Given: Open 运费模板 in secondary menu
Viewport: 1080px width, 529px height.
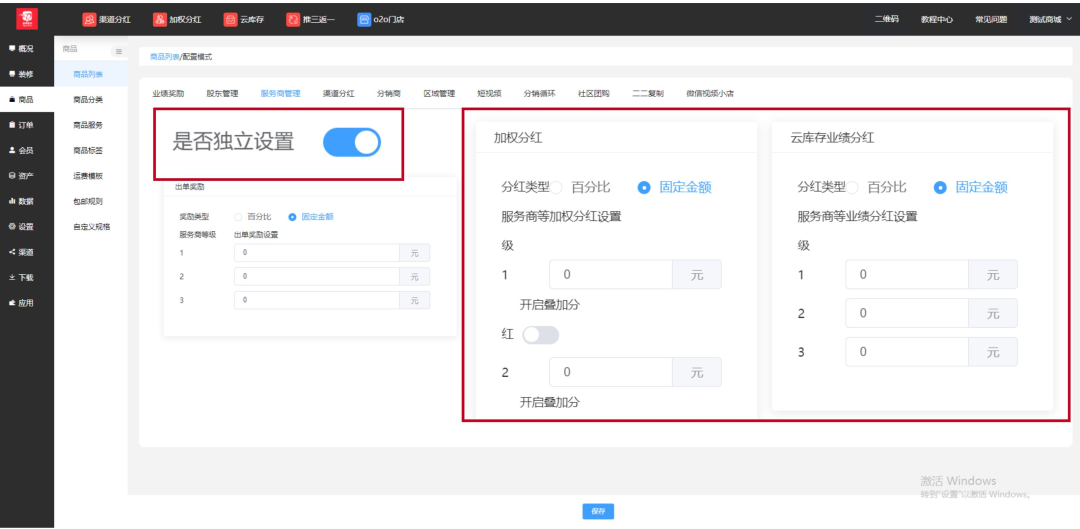Looking at the screenshot, I should pos(88,176).
